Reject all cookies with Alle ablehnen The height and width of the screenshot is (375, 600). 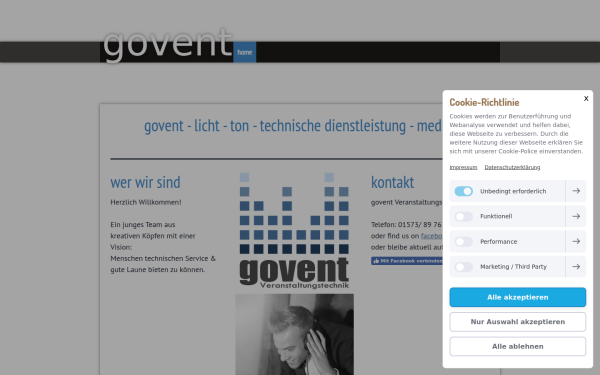coord(517,346)
